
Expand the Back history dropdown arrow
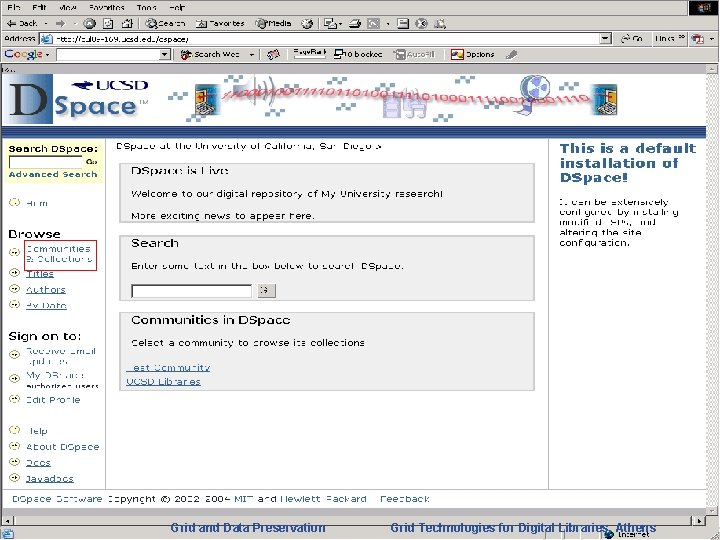coord(46,23)
